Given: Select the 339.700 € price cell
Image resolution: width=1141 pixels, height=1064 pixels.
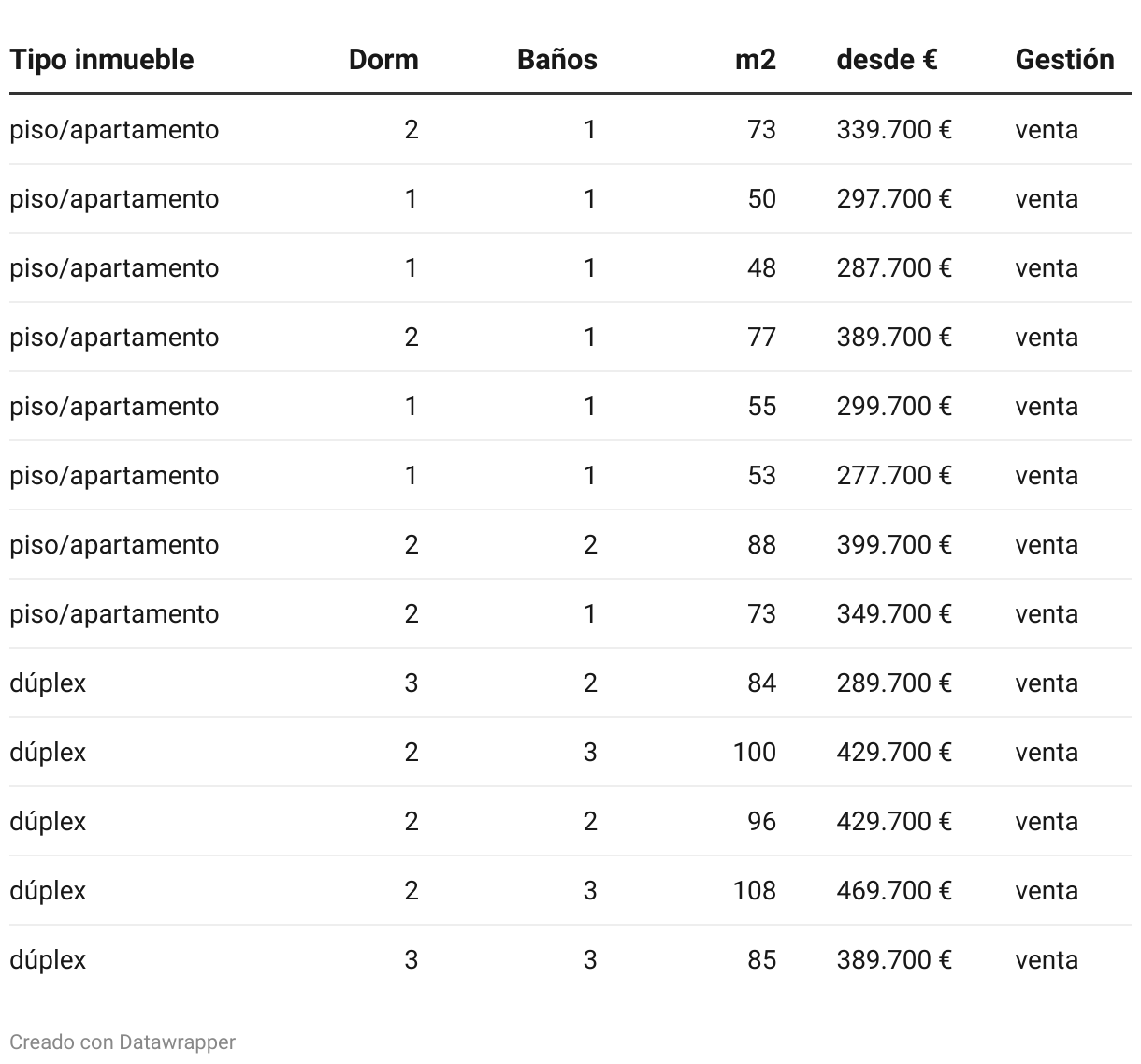Looking at the screenshot, I should tap(894, 129).
